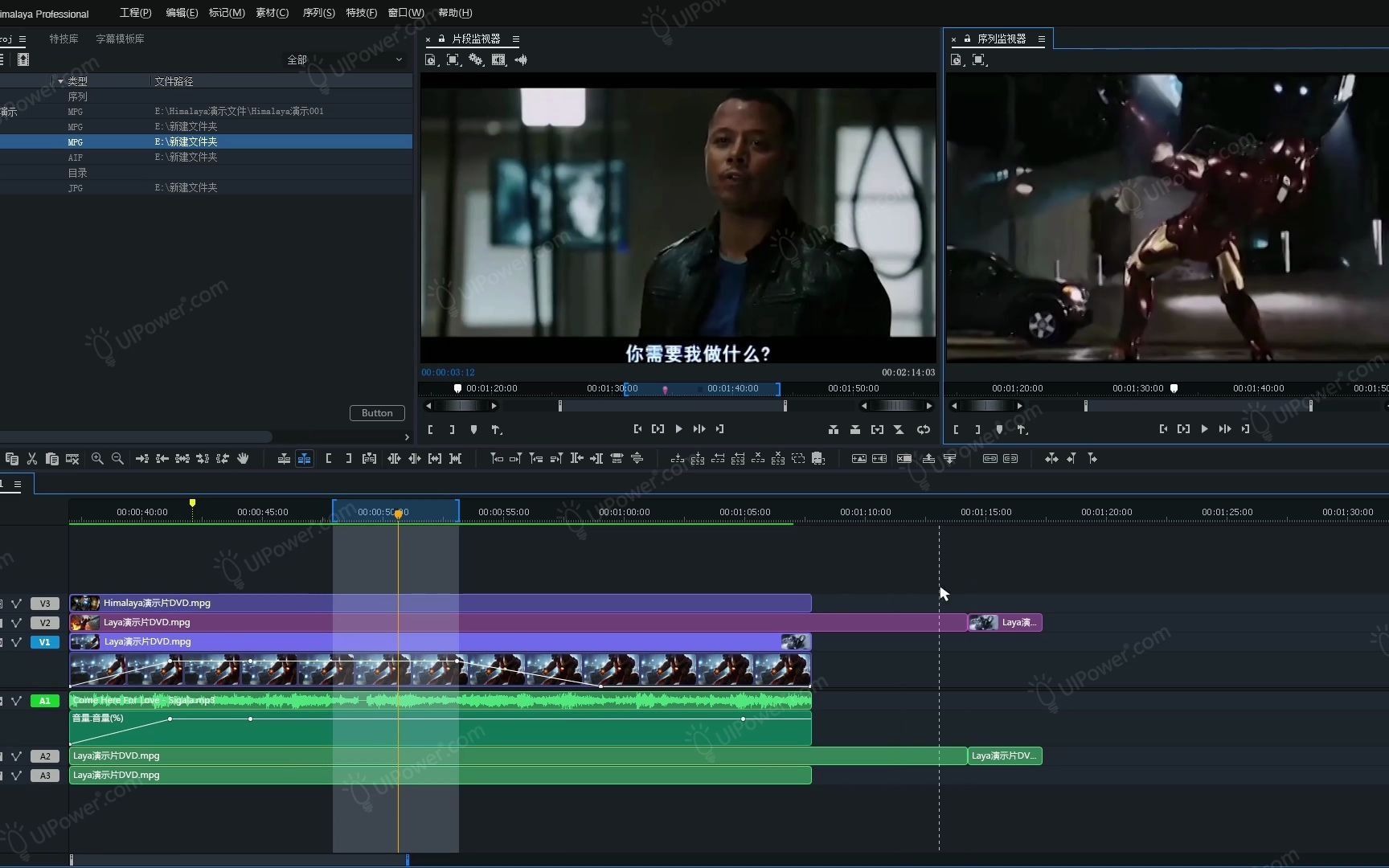Toggle V3 track enable checkmark

click(16, 603)
